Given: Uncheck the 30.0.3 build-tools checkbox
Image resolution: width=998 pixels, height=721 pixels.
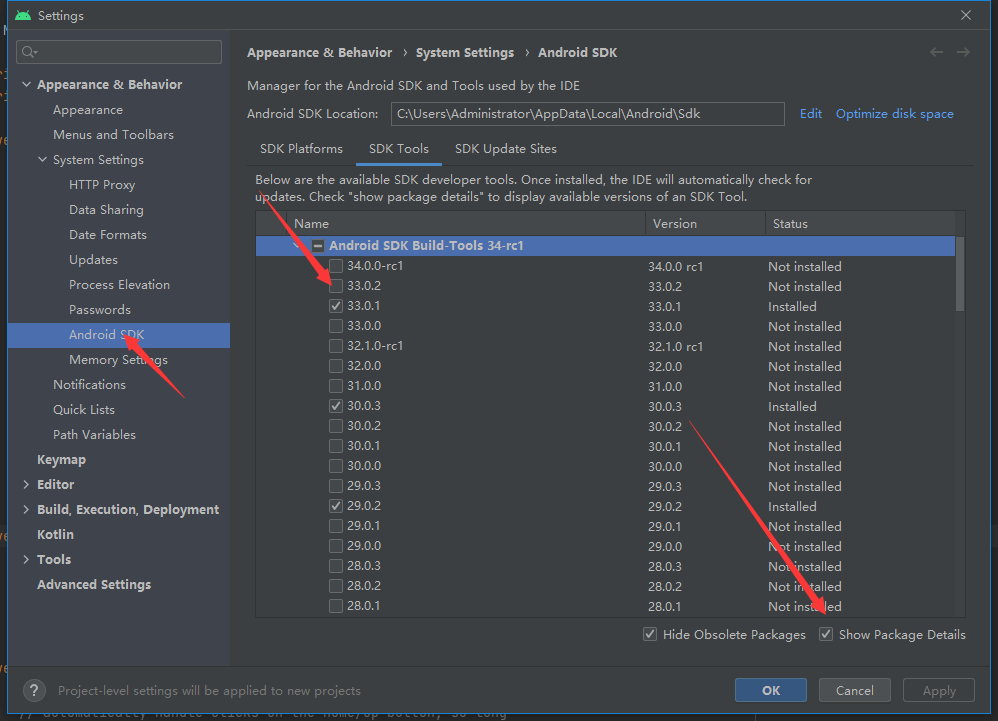Looking at the screenshot, I should [x=336, y=406].
